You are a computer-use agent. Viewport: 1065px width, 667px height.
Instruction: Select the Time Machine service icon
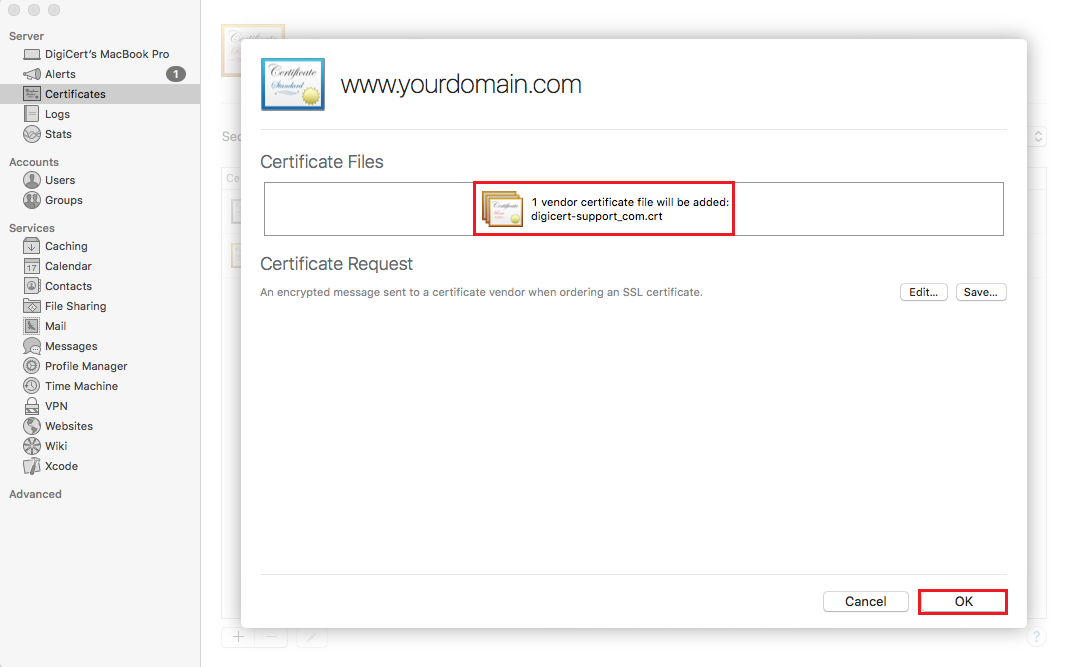pos(32,386)
